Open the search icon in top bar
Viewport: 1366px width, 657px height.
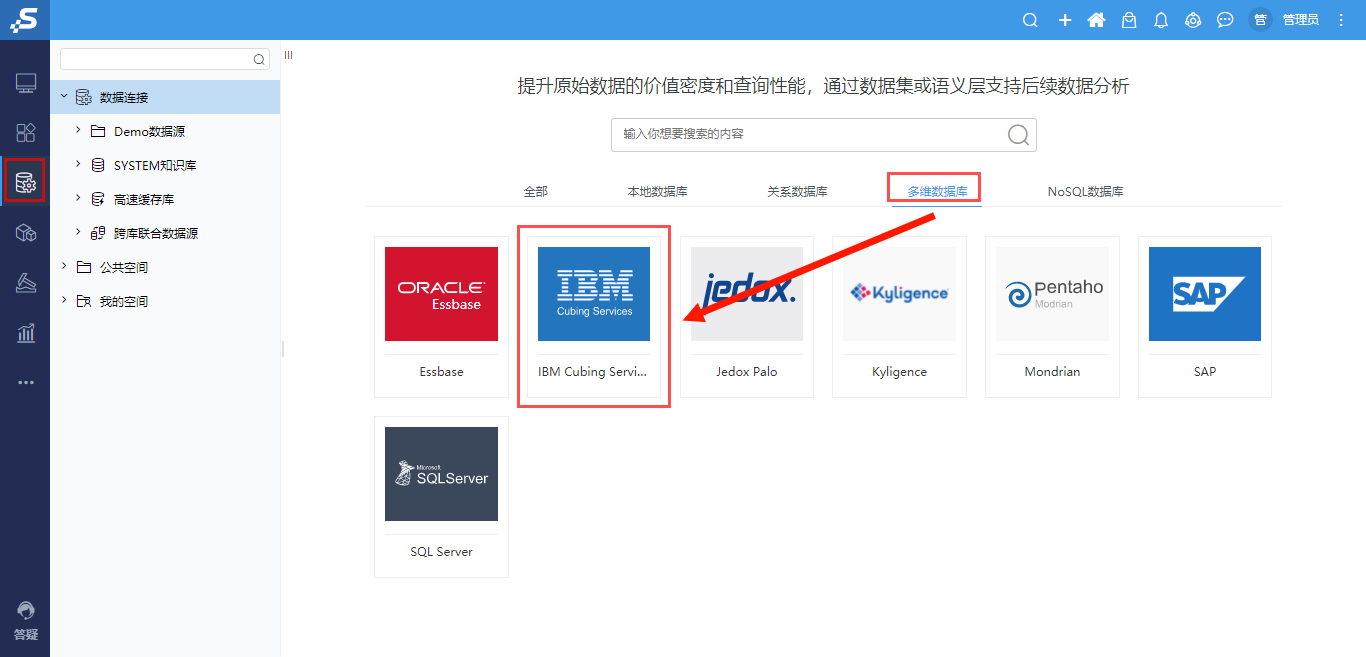[1031, 20]
